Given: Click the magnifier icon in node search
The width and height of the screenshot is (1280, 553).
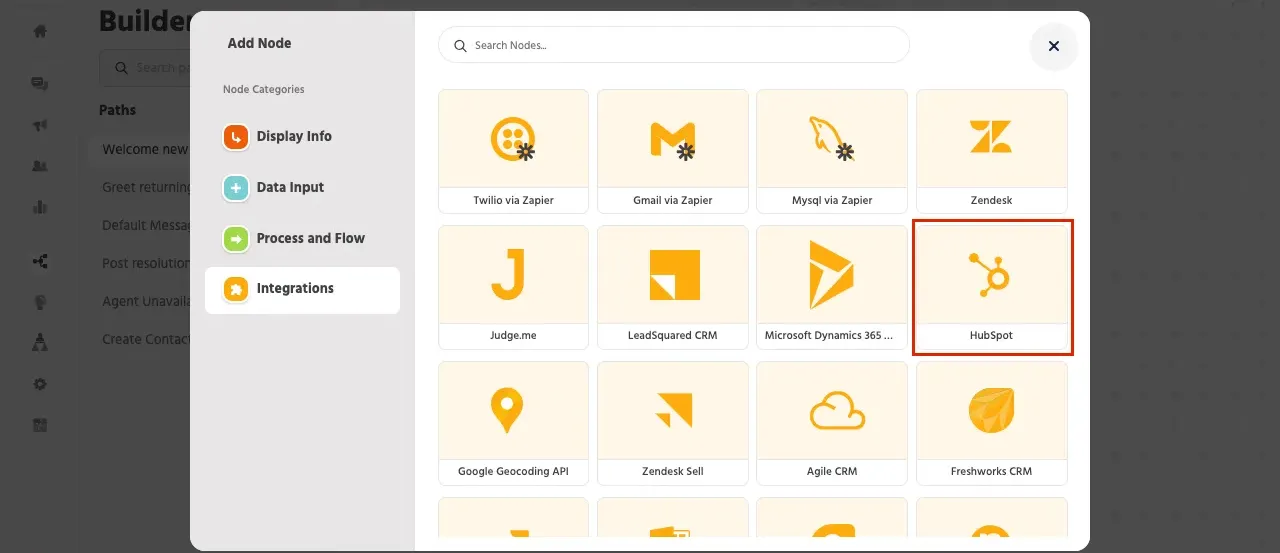Looking at the screenshot, I should point(461,46).
